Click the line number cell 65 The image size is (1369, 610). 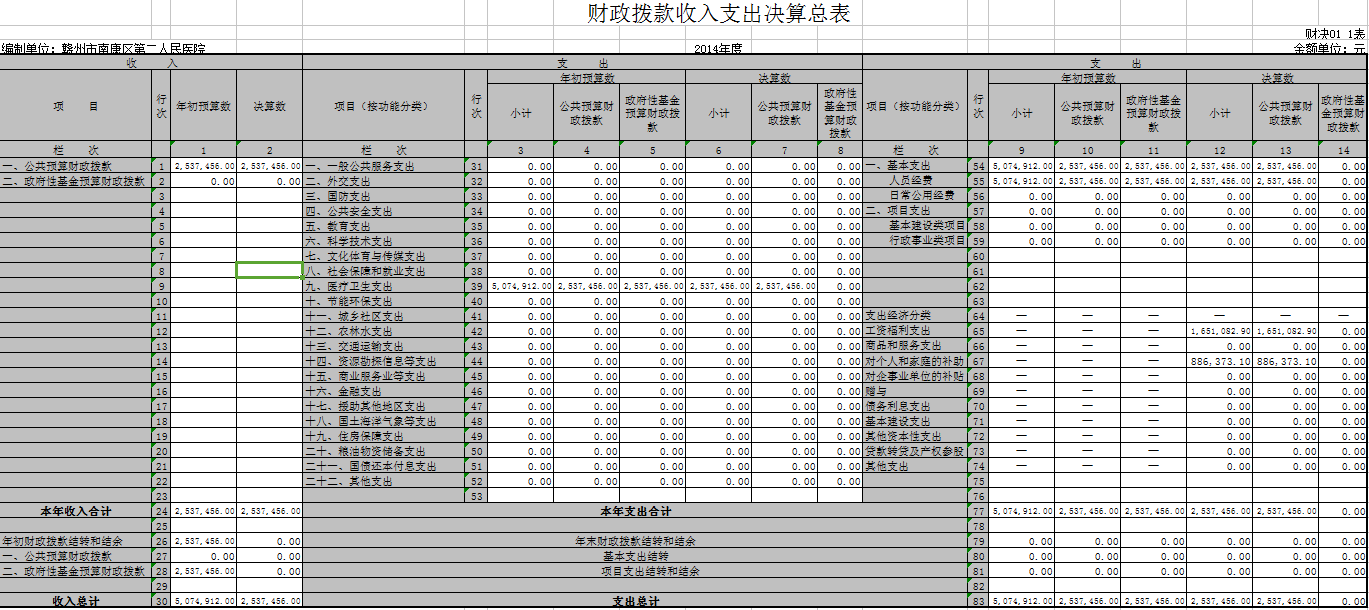tap(978, 332)
